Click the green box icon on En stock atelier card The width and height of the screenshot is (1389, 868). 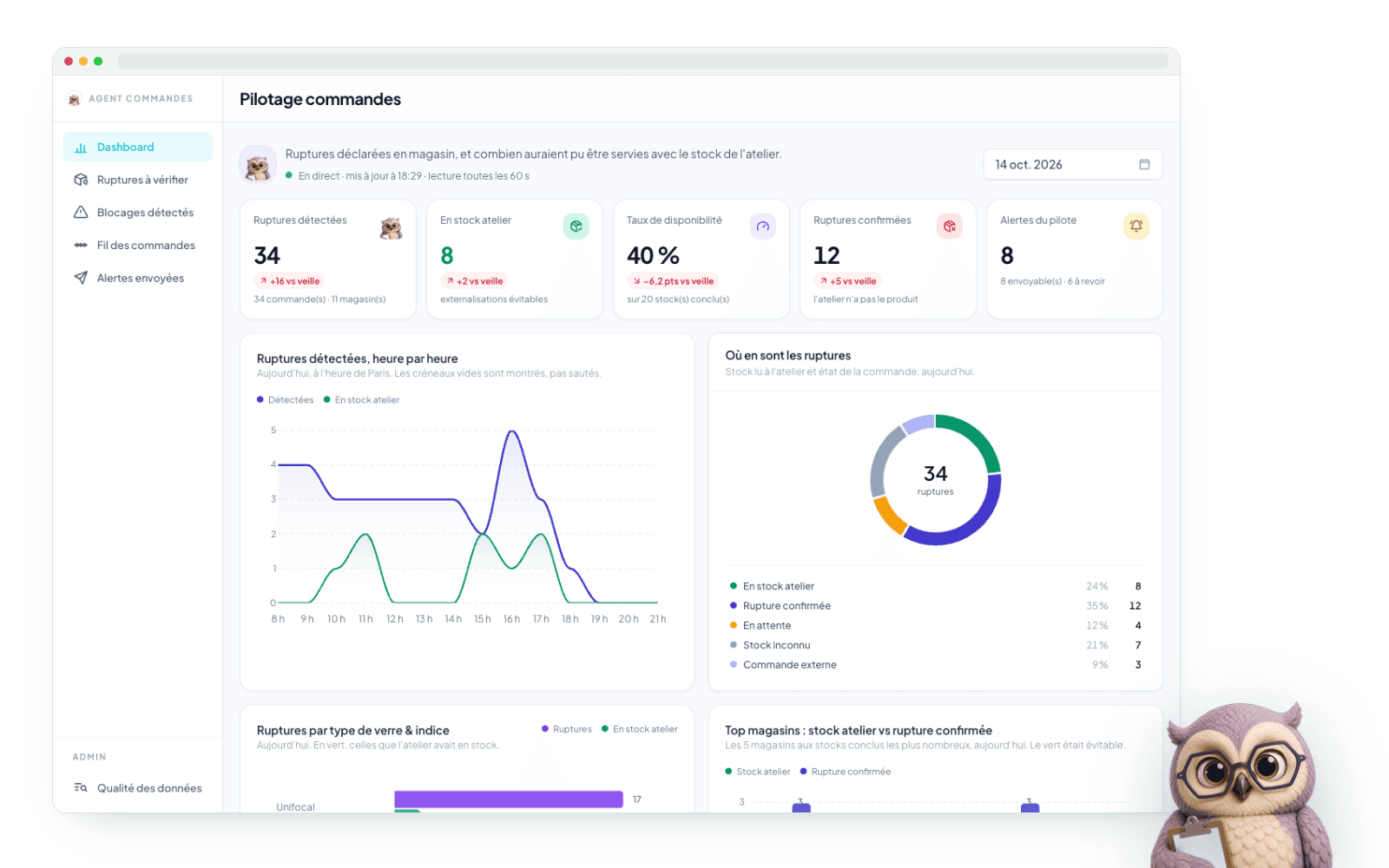click(576, 227)
